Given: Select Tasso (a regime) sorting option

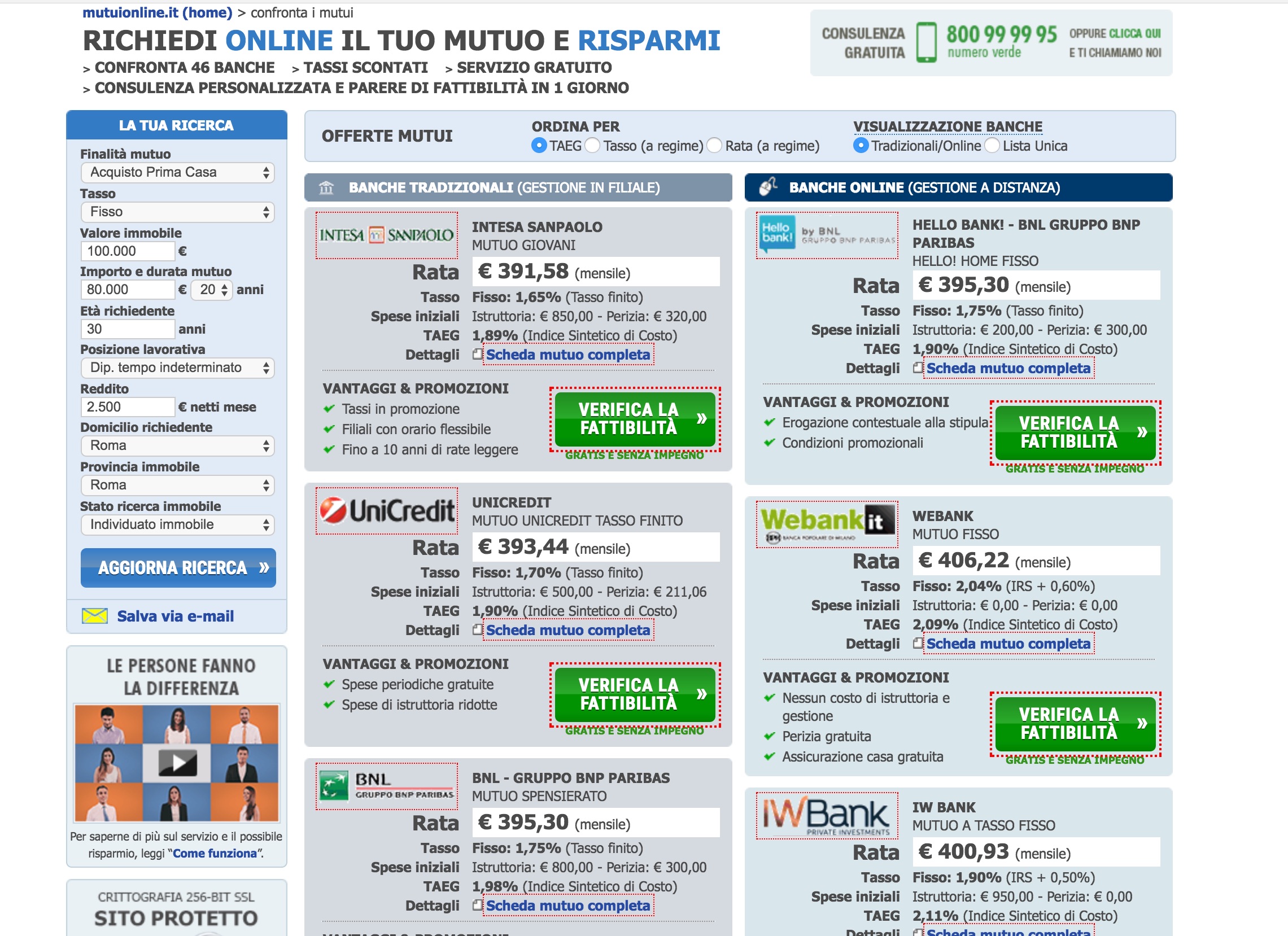Looking at the screenshot, I should [592, 146].
